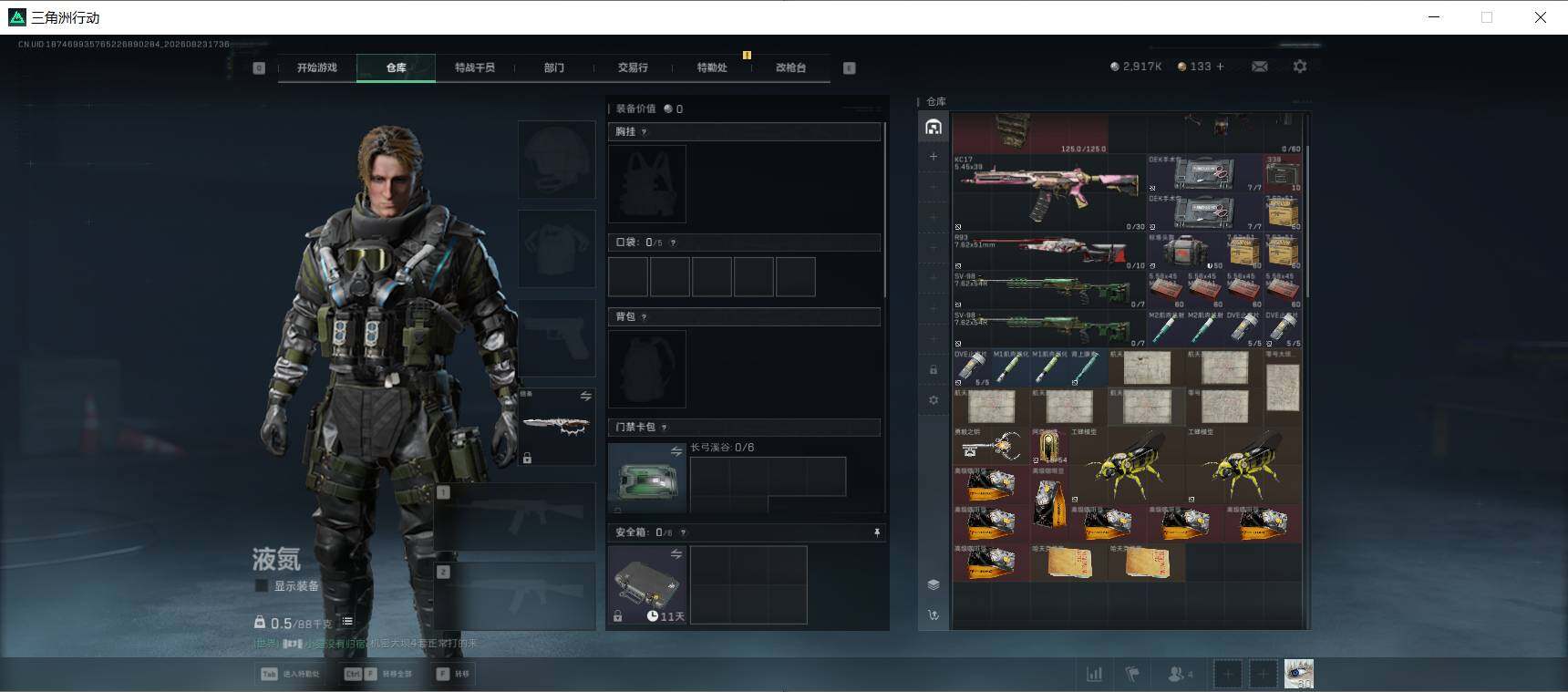1568x692 pixels.
Task: Open the weight details list icon
Action: point(347,622)
